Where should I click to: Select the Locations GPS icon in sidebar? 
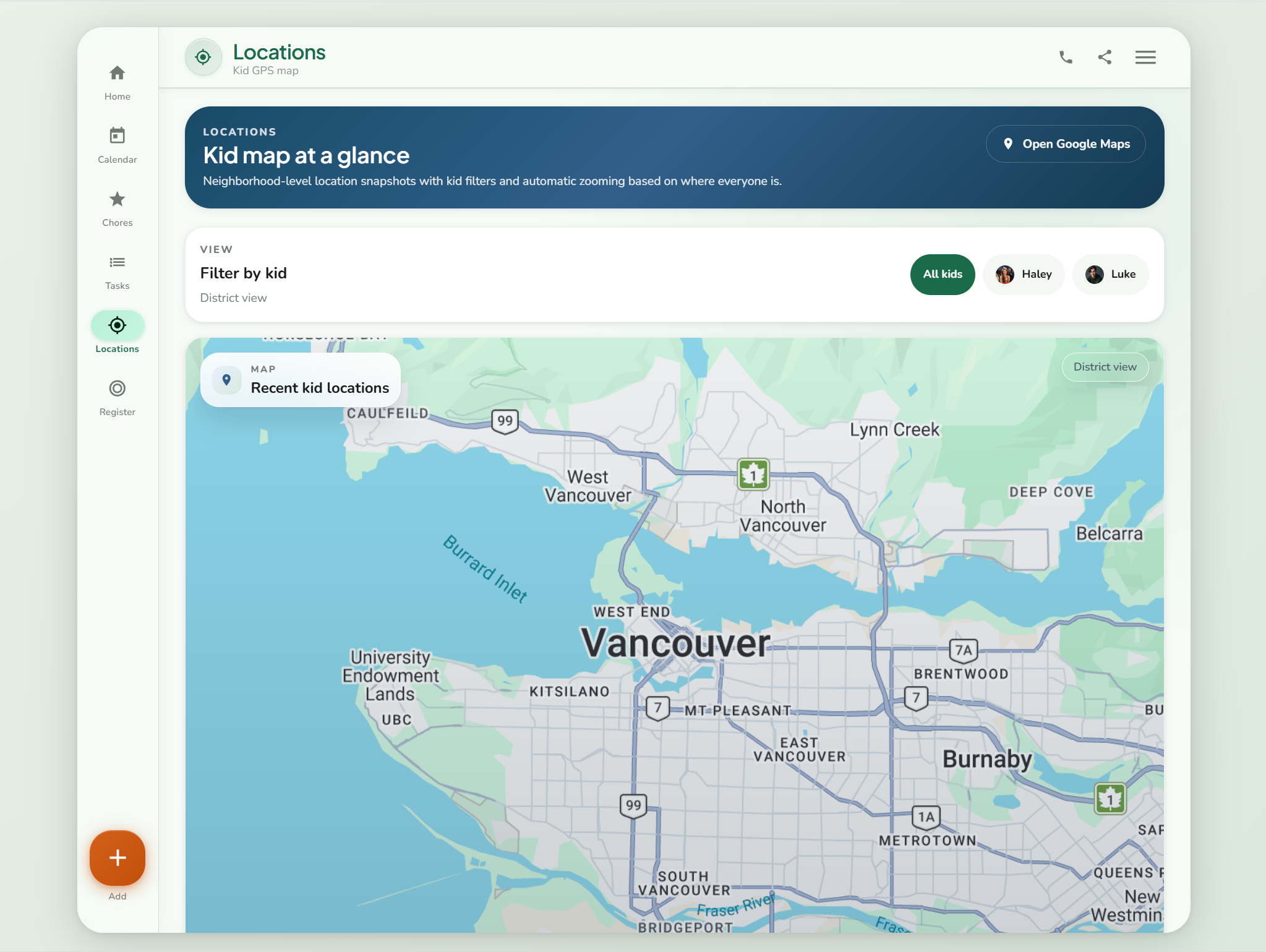[x=117, y=325]
